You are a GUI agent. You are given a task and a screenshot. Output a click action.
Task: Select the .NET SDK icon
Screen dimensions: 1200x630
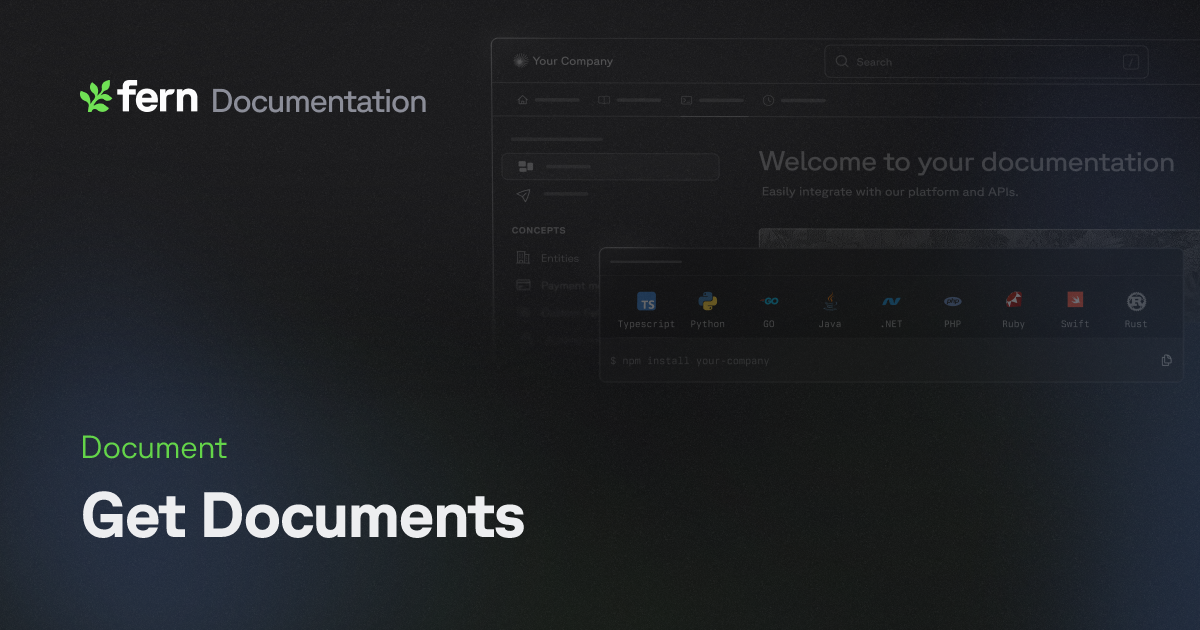(x=891, y=301)
